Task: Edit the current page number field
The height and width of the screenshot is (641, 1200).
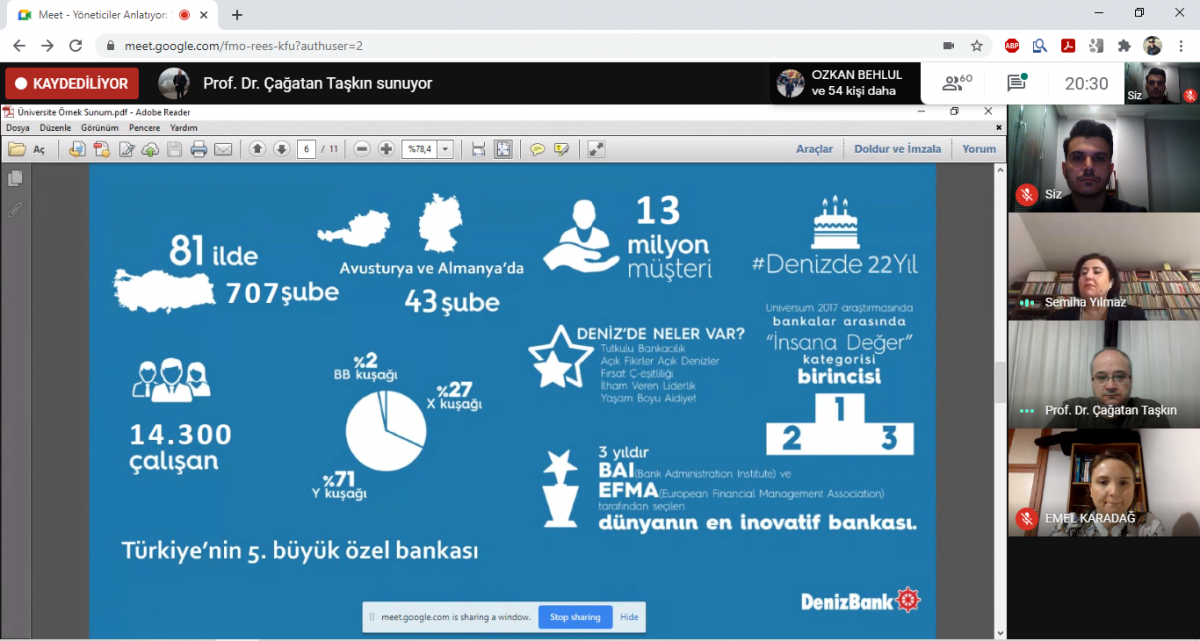Action: tap(306, 149)
